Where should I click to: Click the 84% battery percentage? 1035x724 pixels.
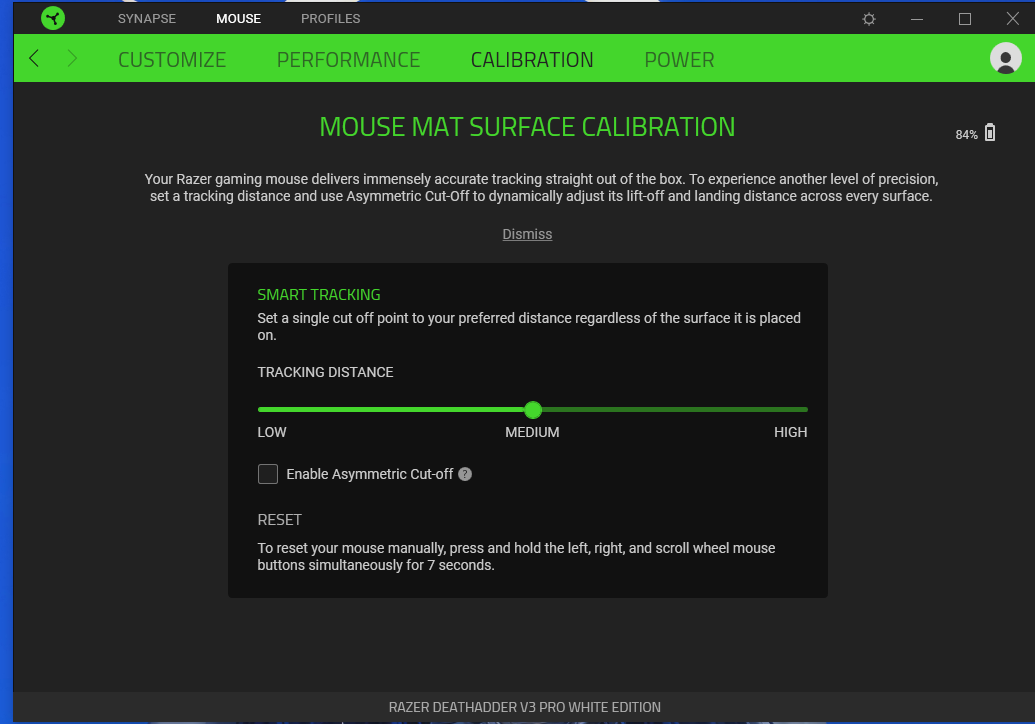pyautogui.click(x=966, y=135)
